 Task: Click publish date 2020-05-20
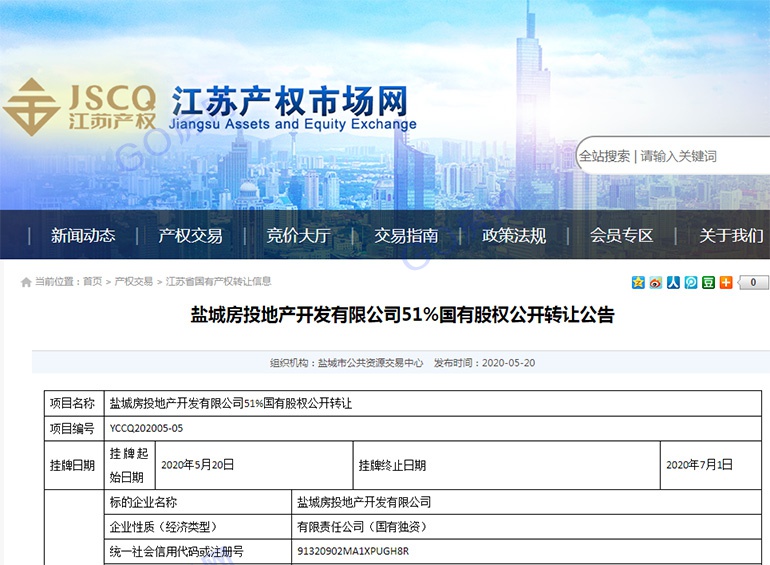(508, 363)
